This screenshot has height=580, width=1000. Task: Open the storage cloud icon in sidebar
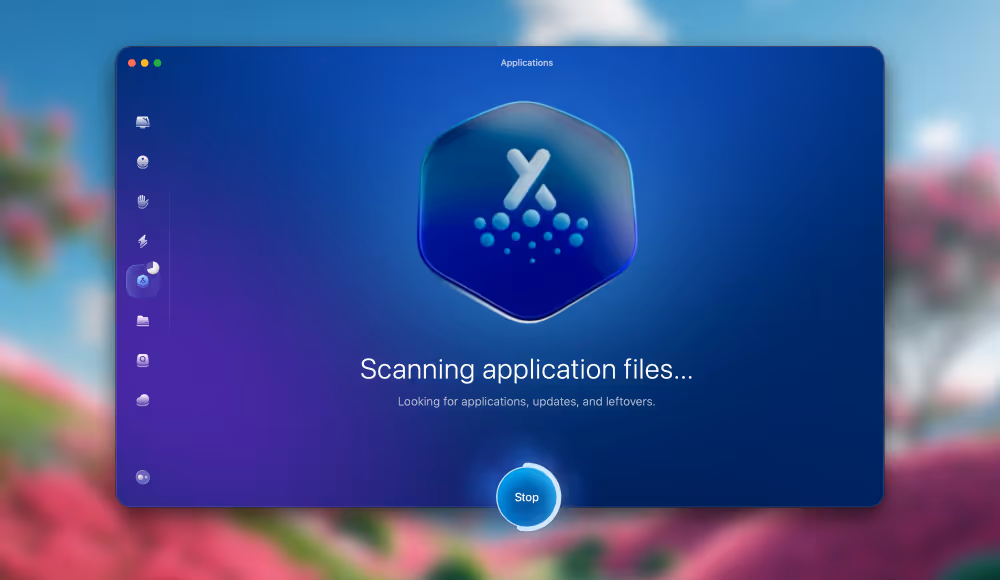pyautogui.click(x=142, y=398)
